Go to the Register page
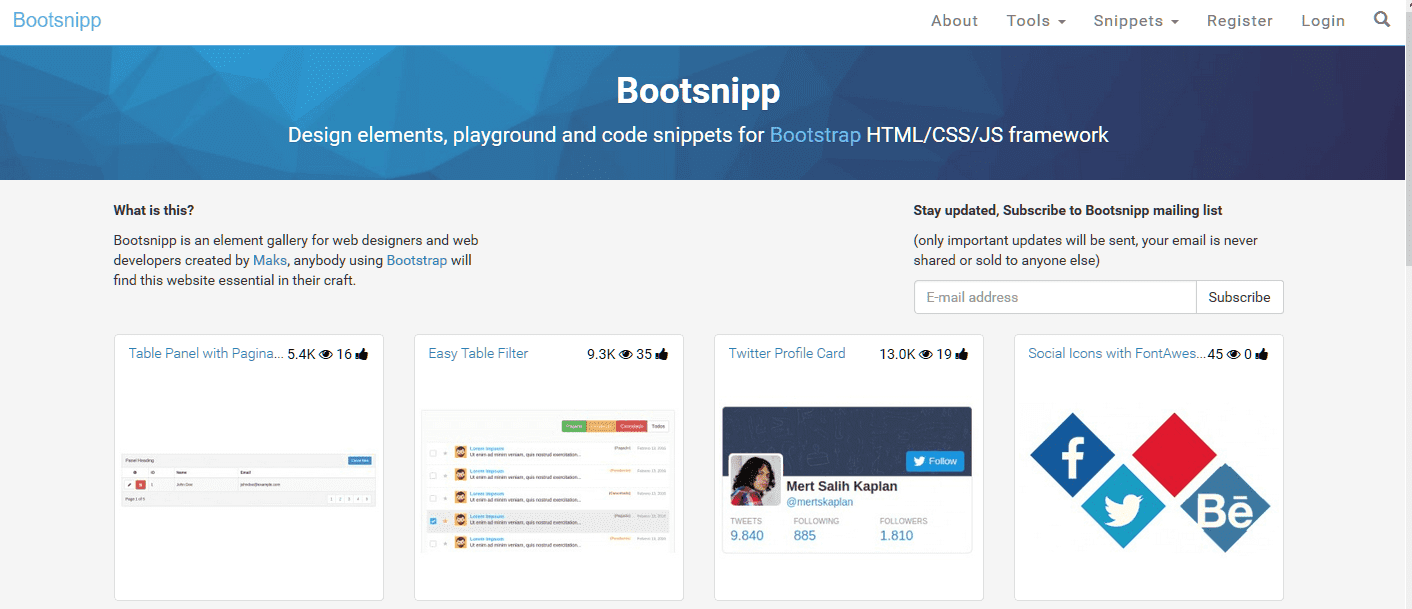 pyautogui.click(x=1240, y=21)
